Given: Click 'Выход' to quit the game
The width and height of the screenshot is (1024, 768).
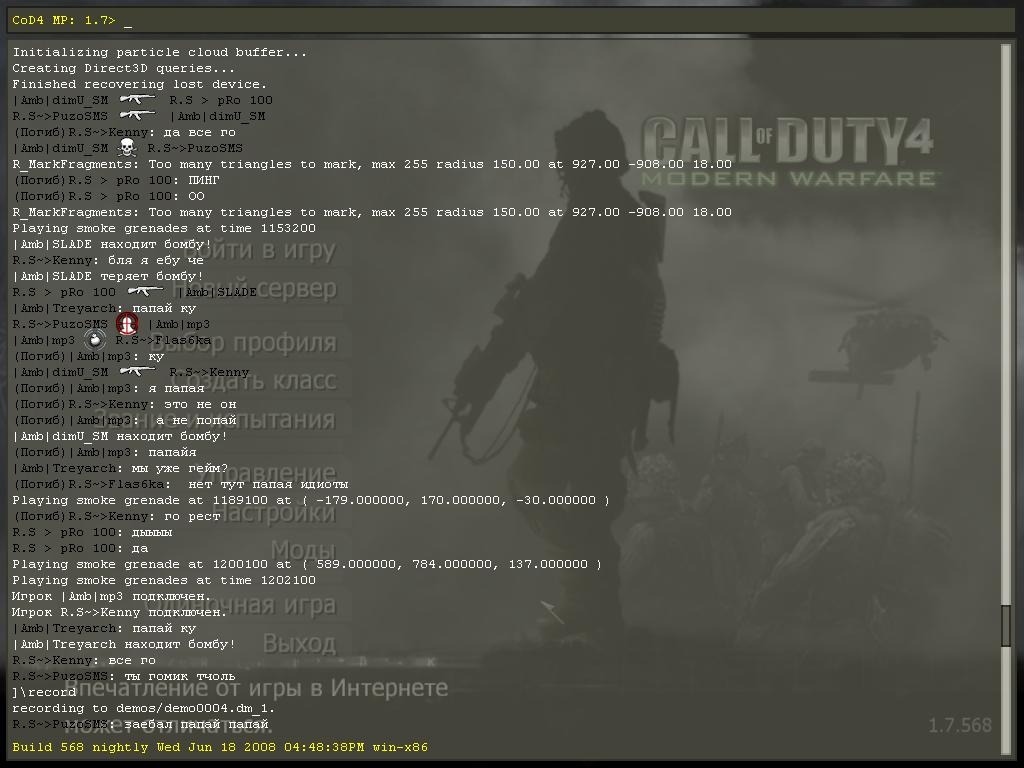Looking at the screenshot, I should coord(299,644).
